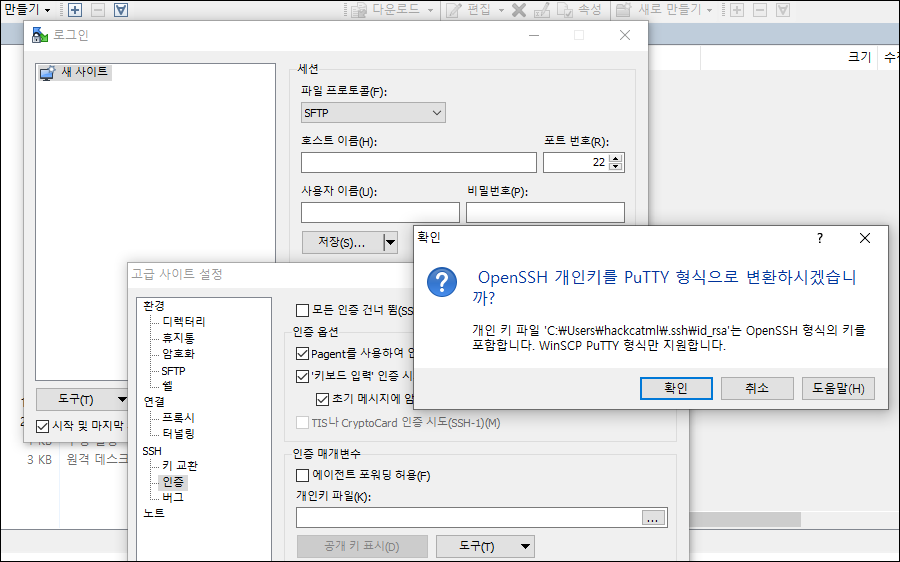The height and width of the screenshot is (562, 900).
Task: Click the 사용자 이름 input field
Action: [x=381, y=212]
